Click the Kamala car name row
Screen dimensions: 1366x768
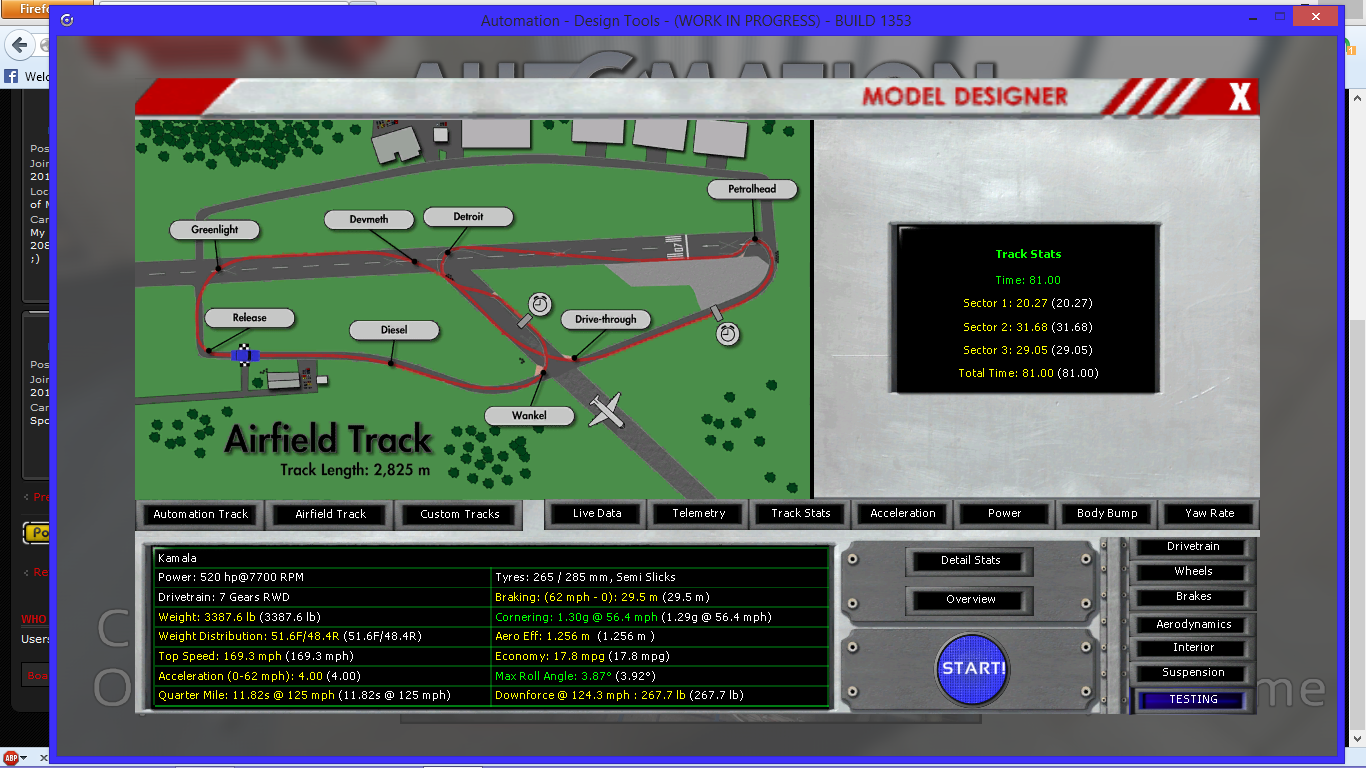tap(491, 557)
